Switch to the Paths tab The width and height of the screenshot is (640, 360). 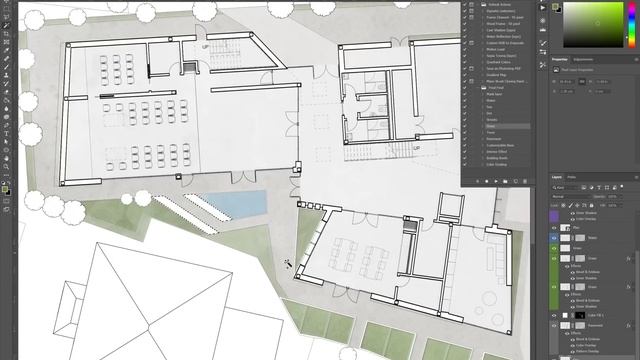[571, 177]
